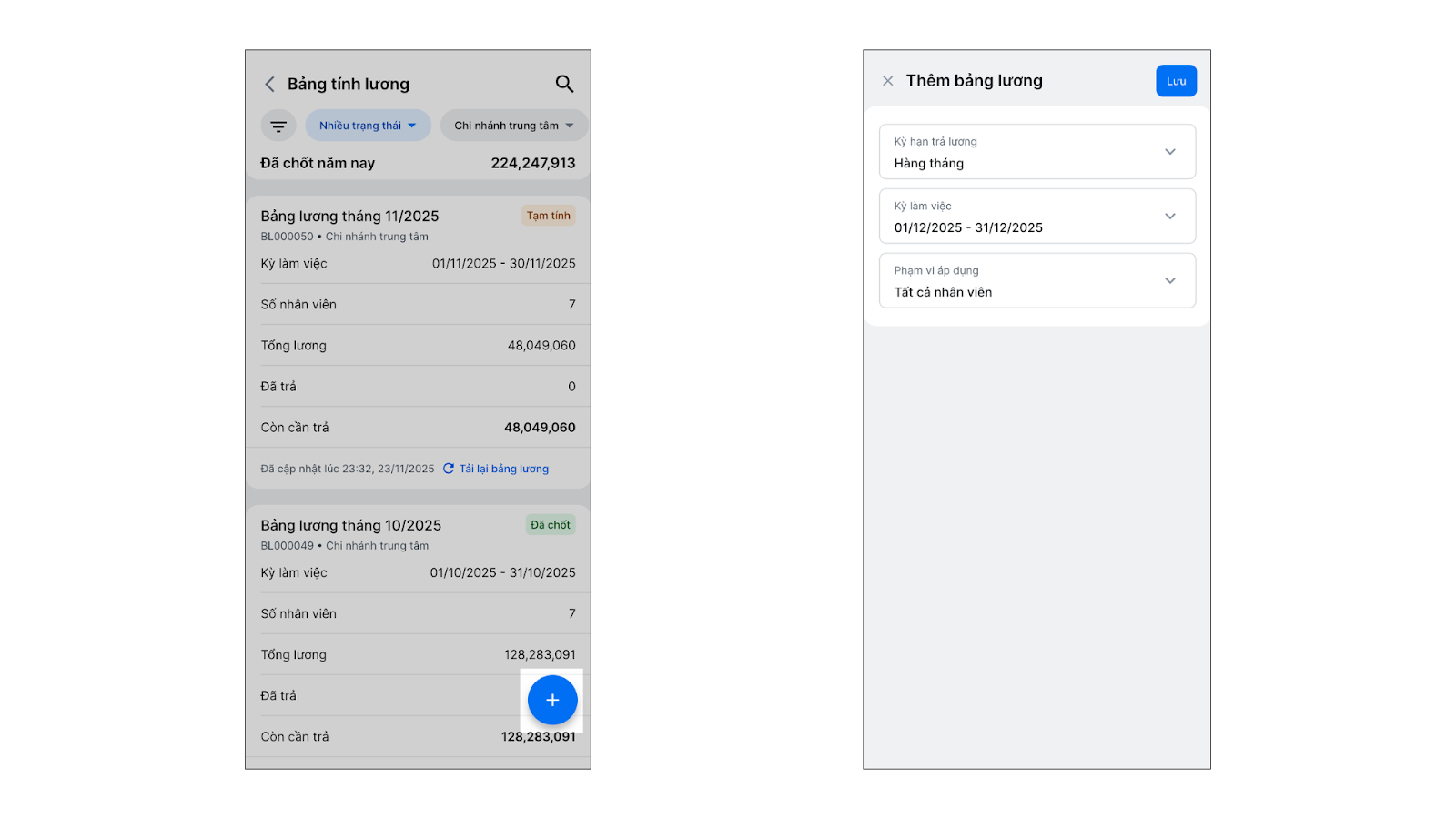Click the Tạm tính status badge
Viewport: 1456px width, 819px height.
(548, 216)
